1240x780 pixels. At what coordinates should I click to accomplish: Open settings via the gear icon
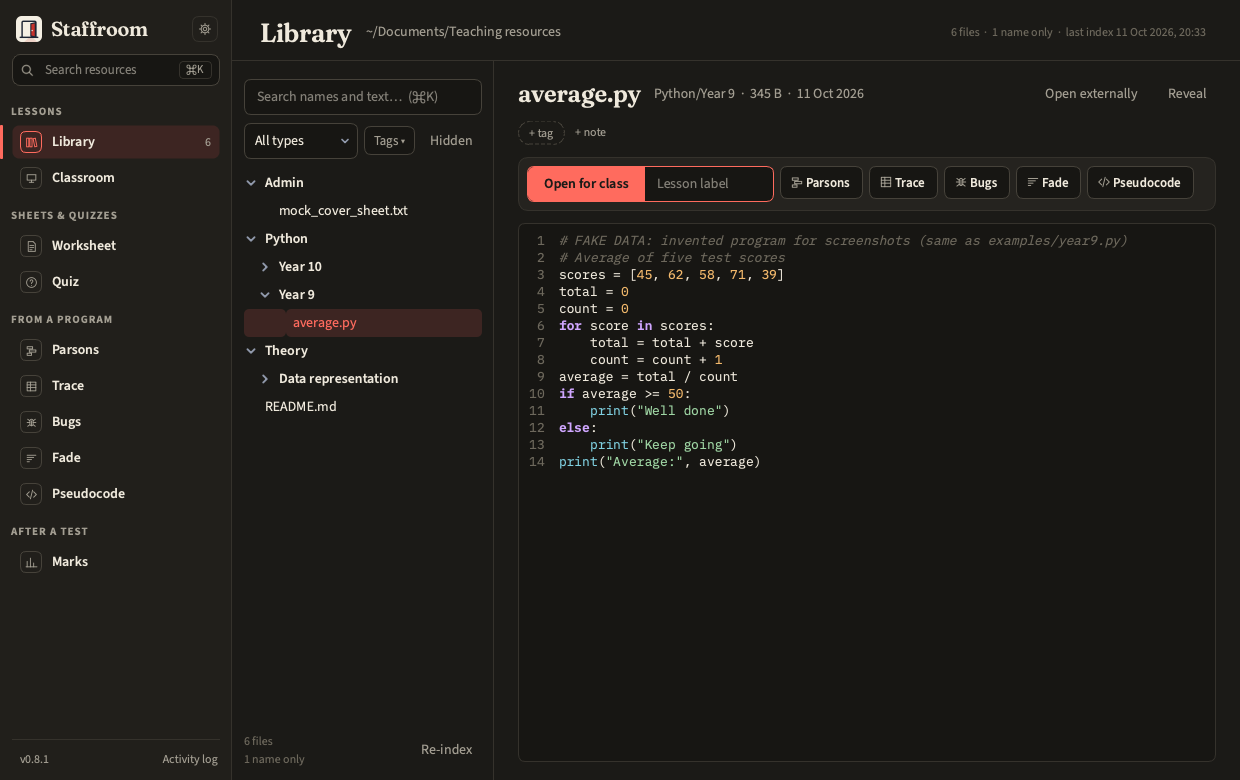tap(205, 29)
